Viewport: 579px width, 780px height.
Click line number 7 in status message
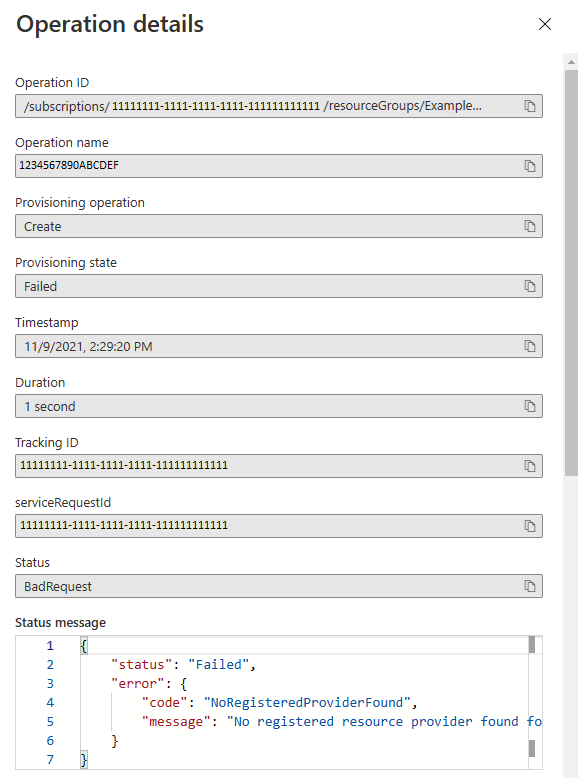coord(50,760)
